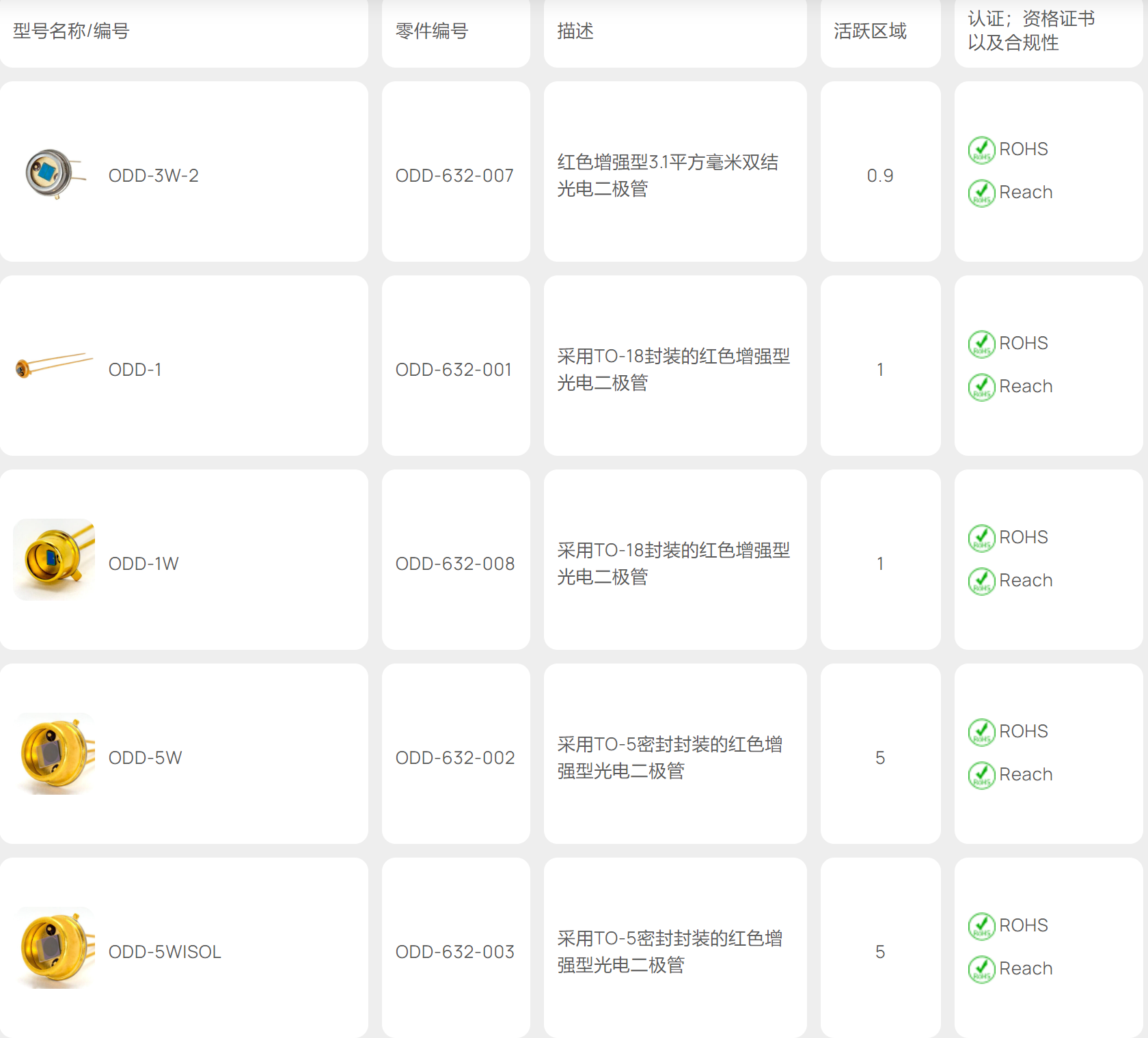Open the ODD-5WISOL product image

55,948
